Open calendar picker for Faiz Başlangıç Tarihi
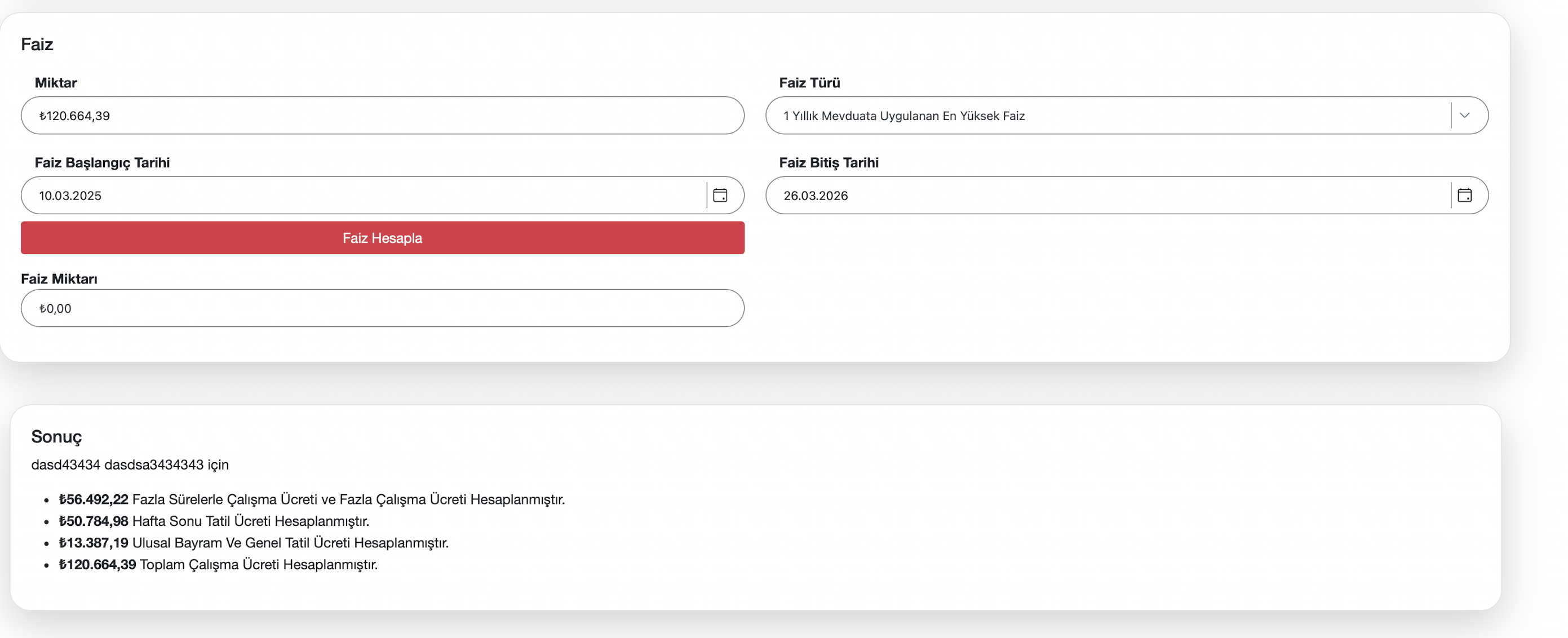 coord(720,196)
